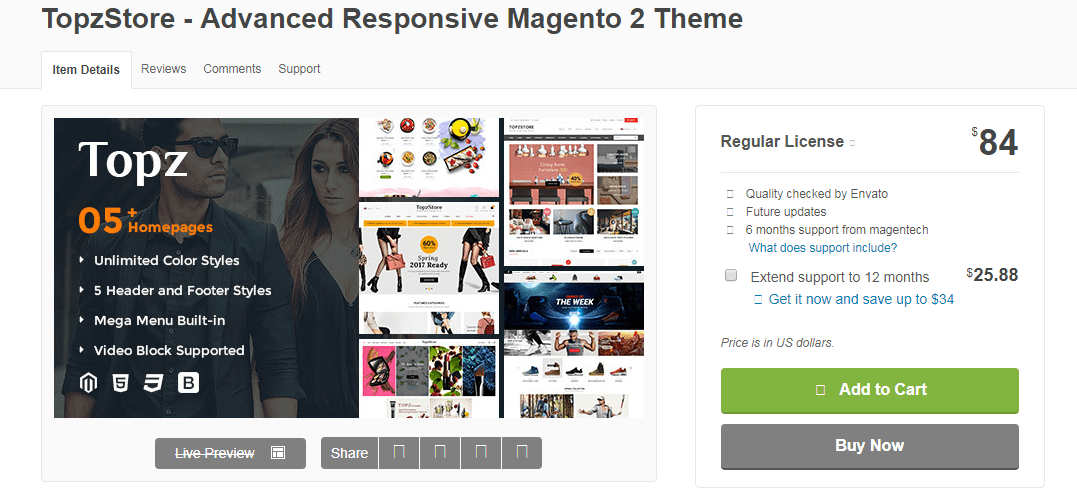Viewport: 1077px width, 498px height.
Task: Tick the Extend support to 12 months checkbox
Action: coord(732,275)
